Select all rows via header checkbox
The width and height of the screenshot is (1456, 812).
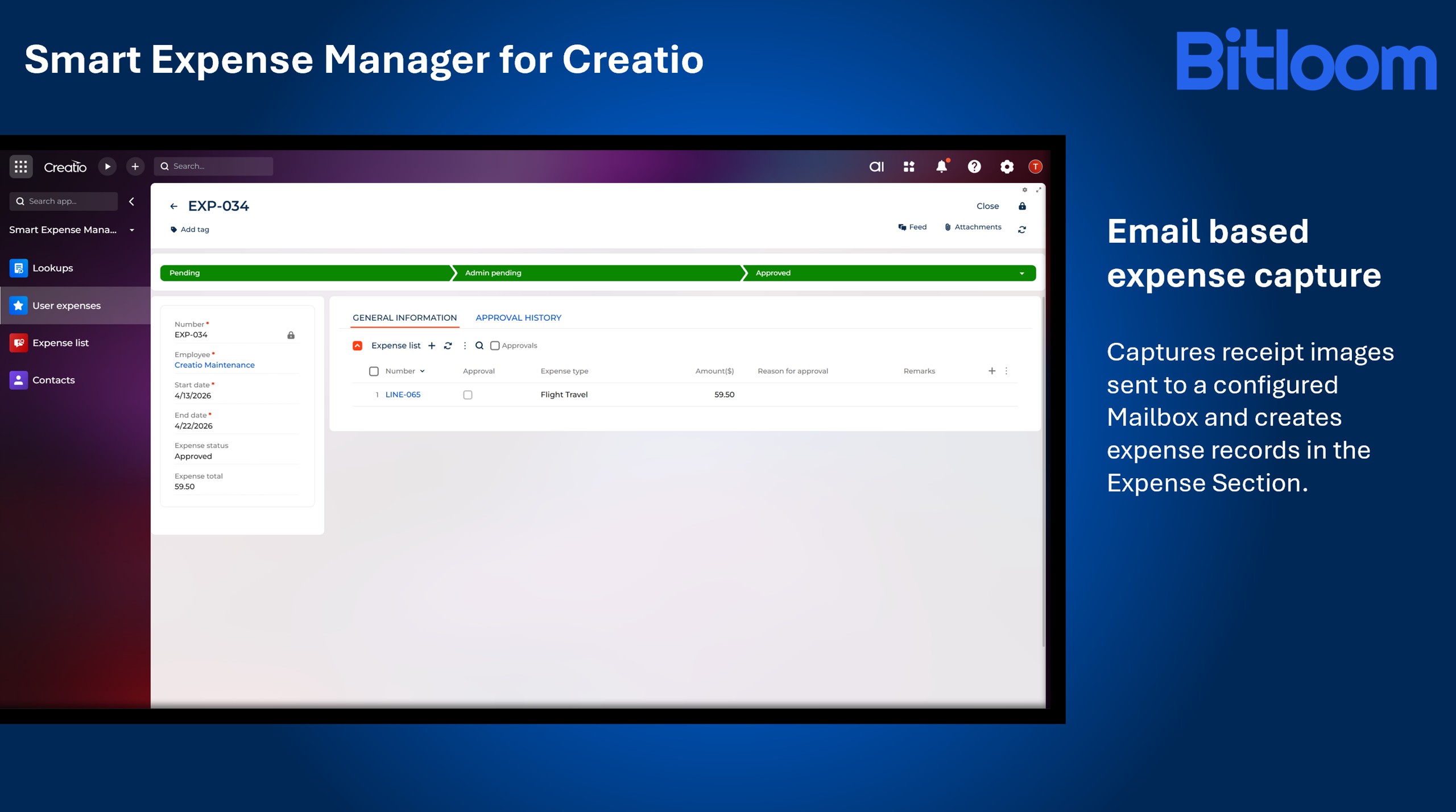(x=374, y=371)
